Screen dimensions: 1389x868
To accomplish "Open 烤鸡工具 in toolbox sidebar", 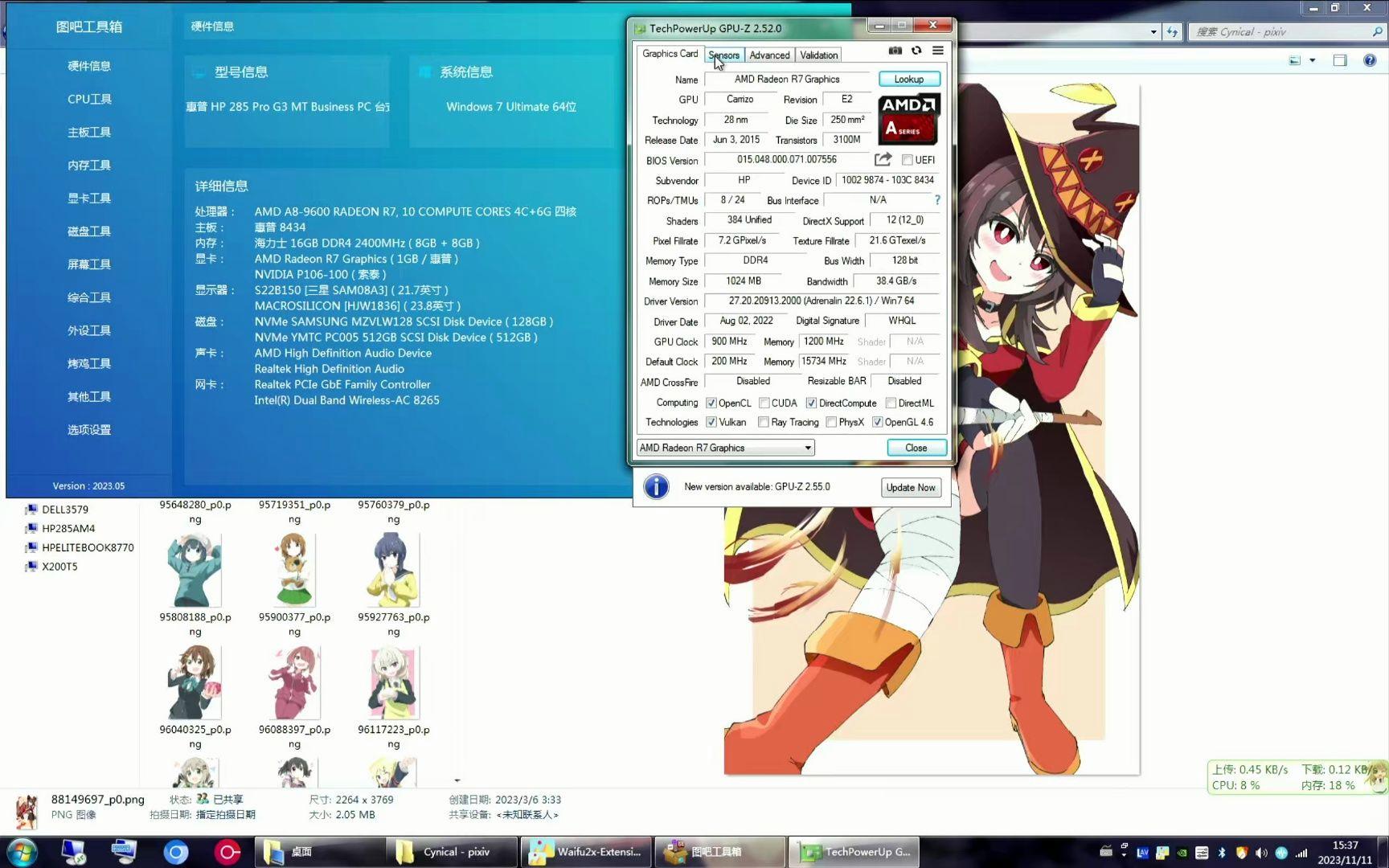I will click(x=89, y=363).
